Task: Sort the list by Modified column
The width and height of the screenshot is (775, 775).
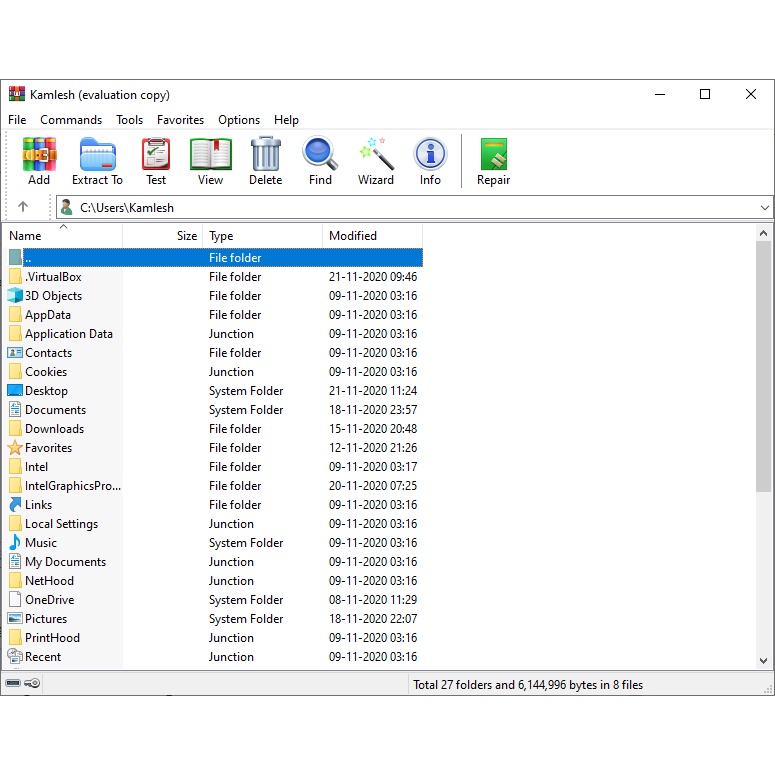Action: (353, 236)
